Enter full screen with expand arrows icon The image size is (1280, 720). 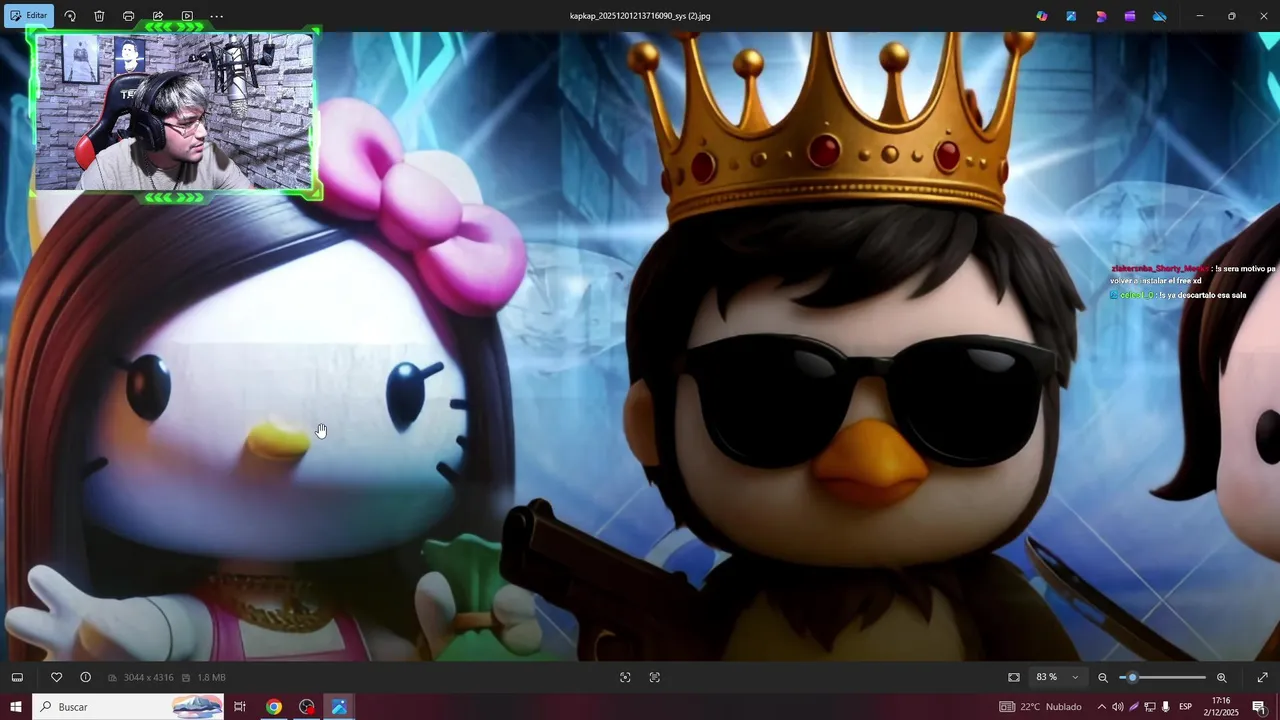1262,677
